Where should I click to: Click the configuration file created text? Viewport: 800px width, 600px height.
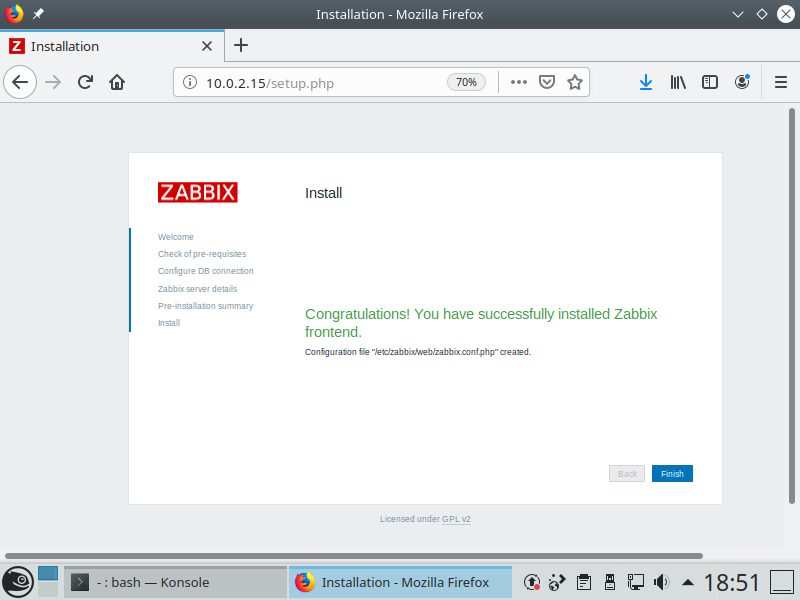[x=418, y=352]
